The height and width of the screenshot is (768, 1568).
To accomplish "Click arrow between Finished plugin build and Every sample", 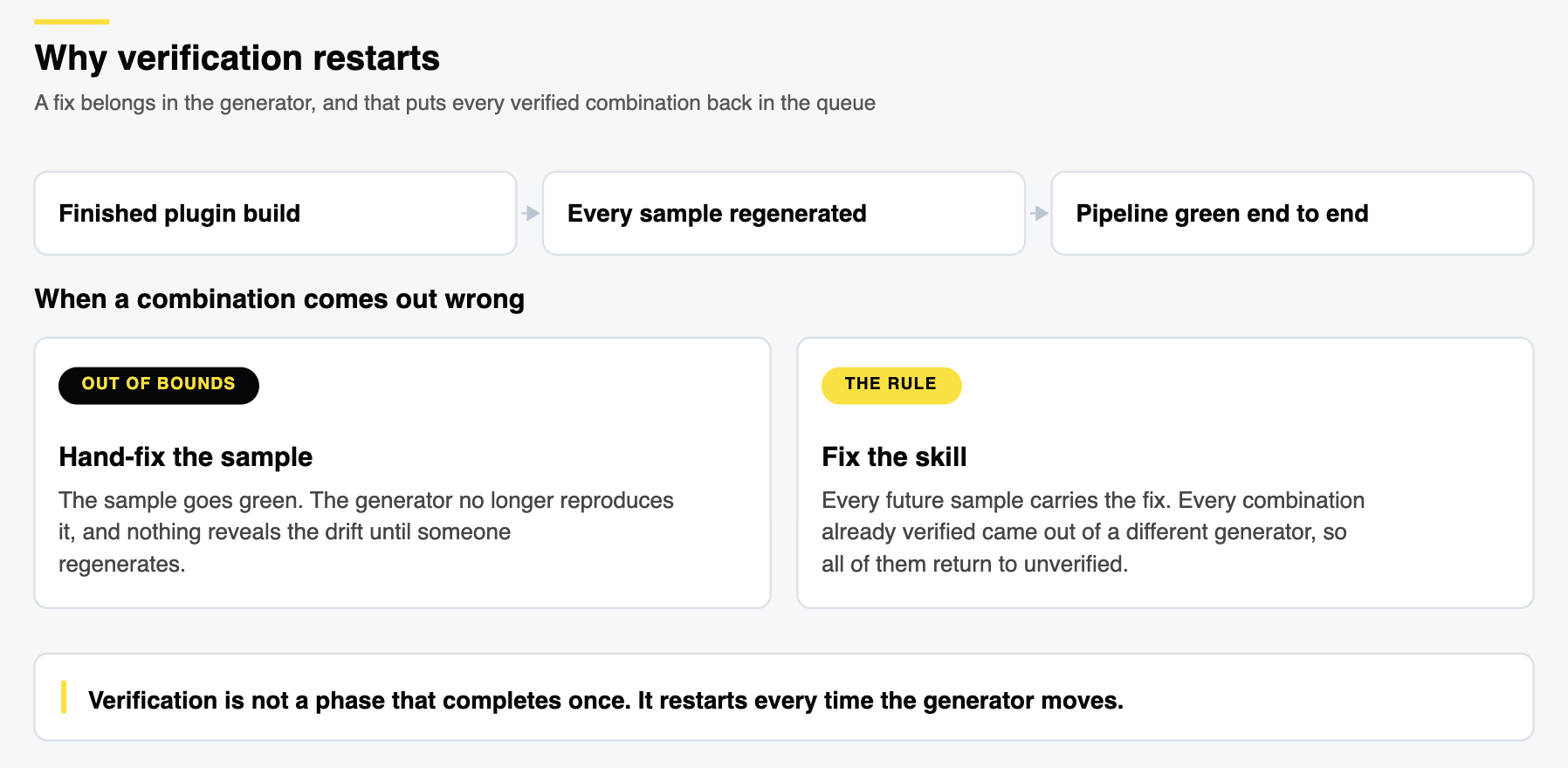I will 530,213.
